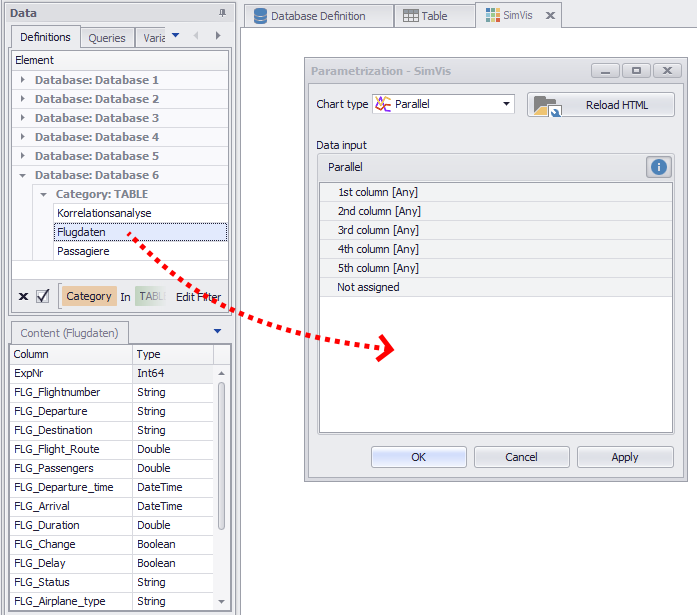The height and width of the screenshot is (615, 697).
Task: Collapse the Category: TABLE node
Action: (x=44, y=194)
